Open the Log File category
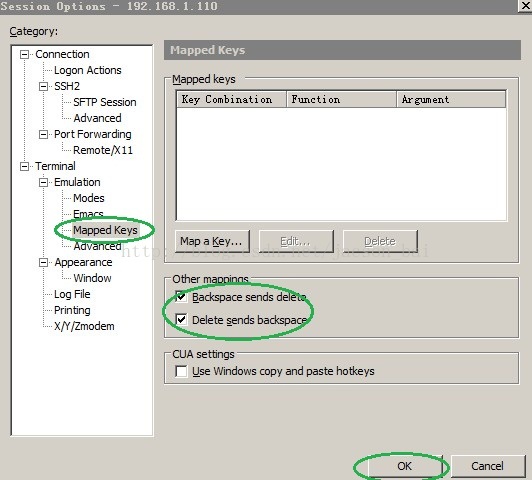Image resolution: width=532 pixels, height=480 pixels. 72,294
